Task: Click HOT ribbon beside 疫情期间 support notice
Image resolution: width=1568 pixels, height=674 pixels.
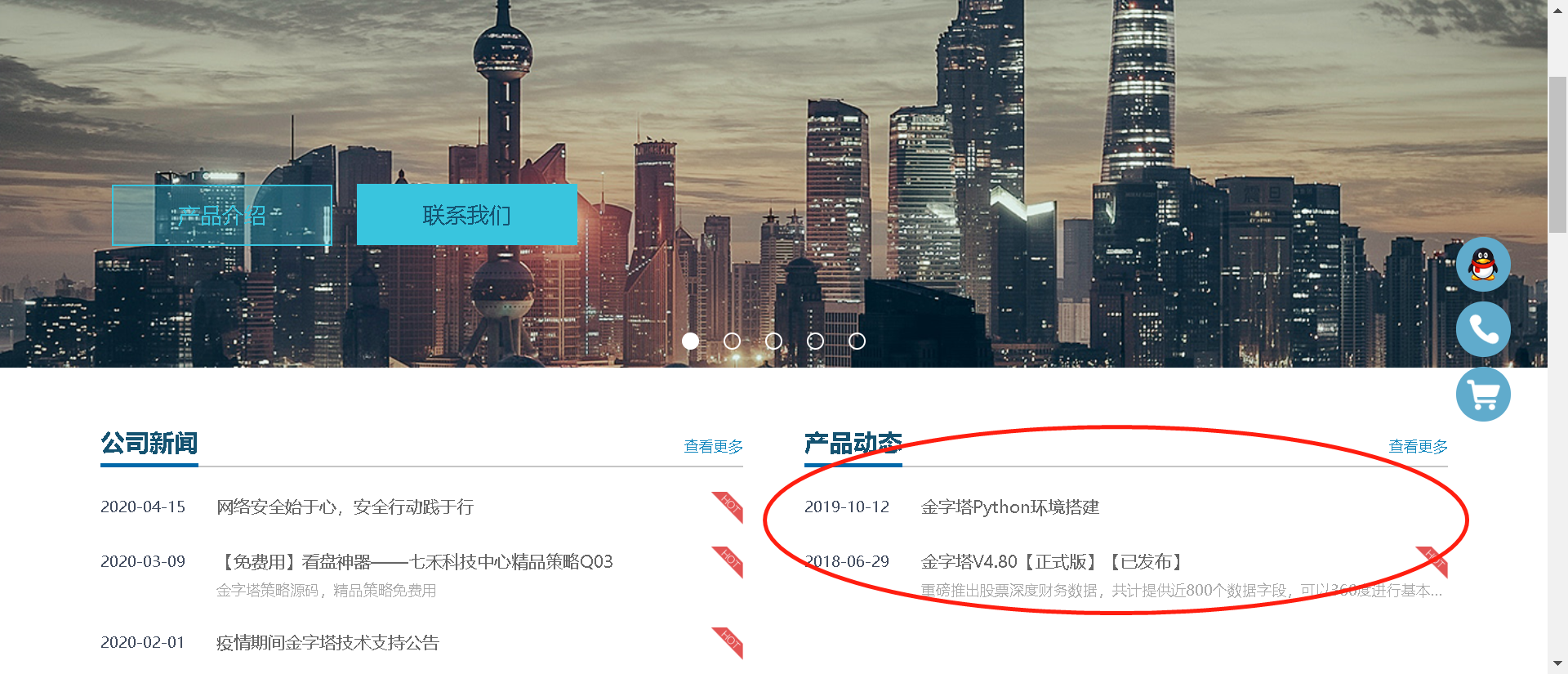Action: click(x=728, y=643)
